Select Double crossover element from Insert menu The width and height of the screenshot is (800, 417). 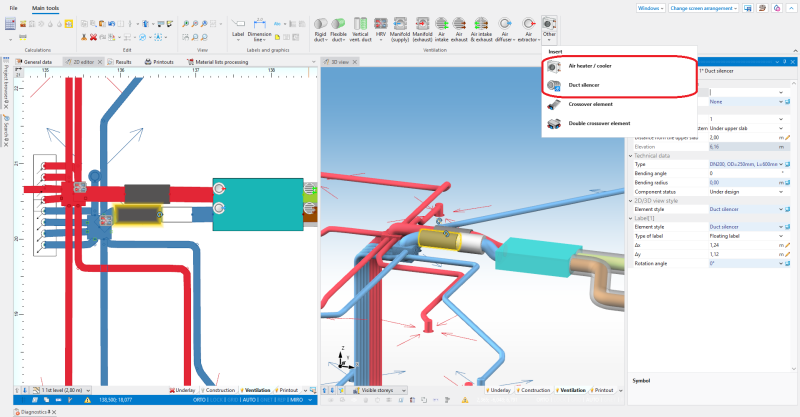pos(619,124)
